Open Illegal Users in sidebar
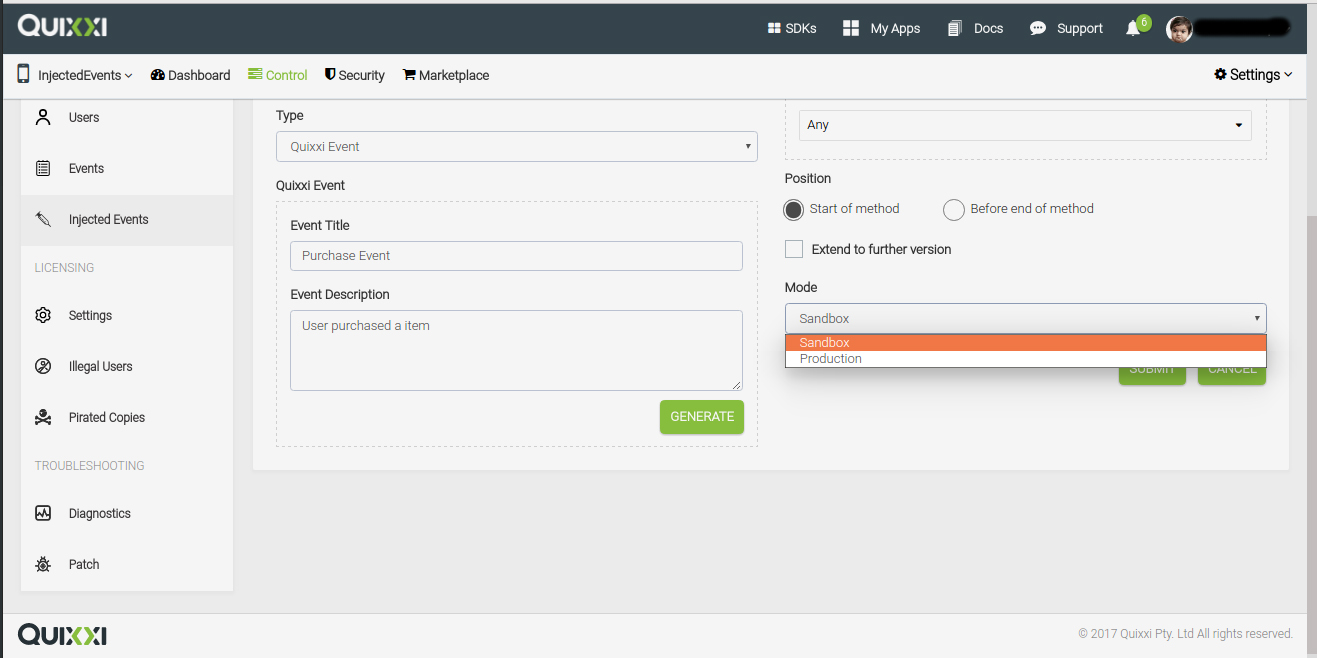The height and width of the screenshot is (658, 1317). [127, 366]
